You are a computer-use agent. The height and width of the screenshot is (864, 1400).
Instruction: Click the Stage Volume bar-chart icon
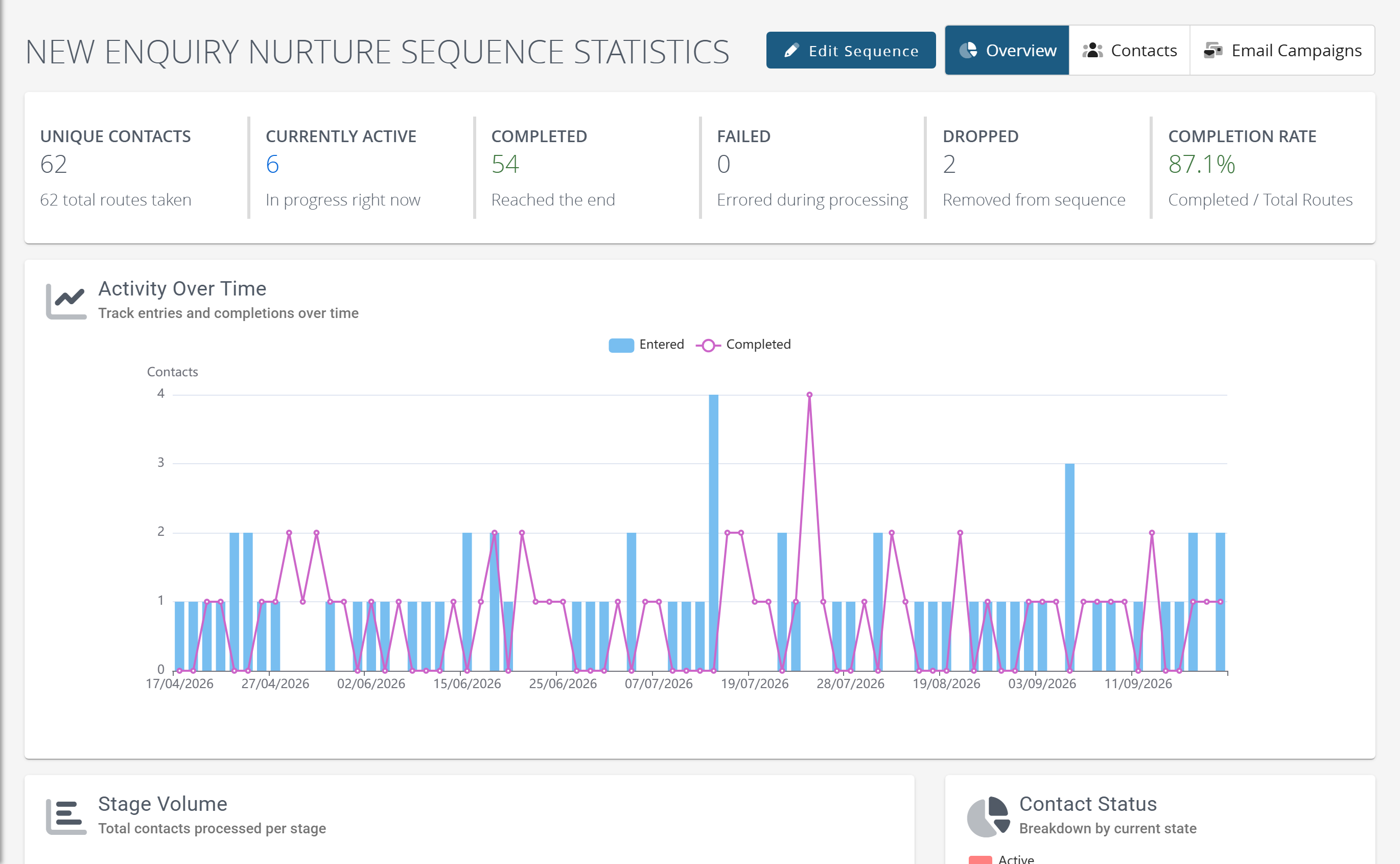click(66, 816)
